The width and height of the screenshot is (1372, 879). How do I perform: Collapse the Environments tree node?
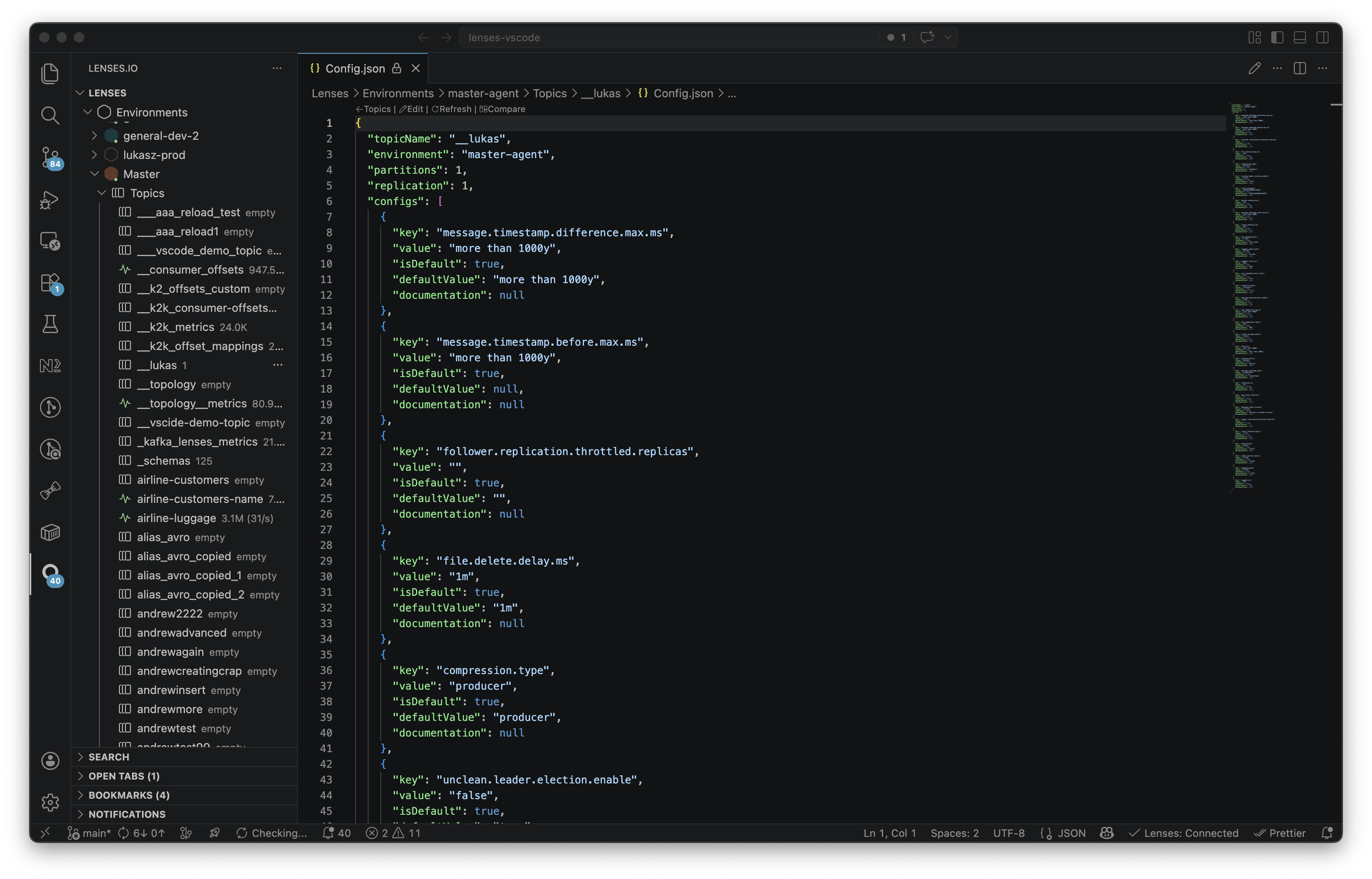[87, 112]
